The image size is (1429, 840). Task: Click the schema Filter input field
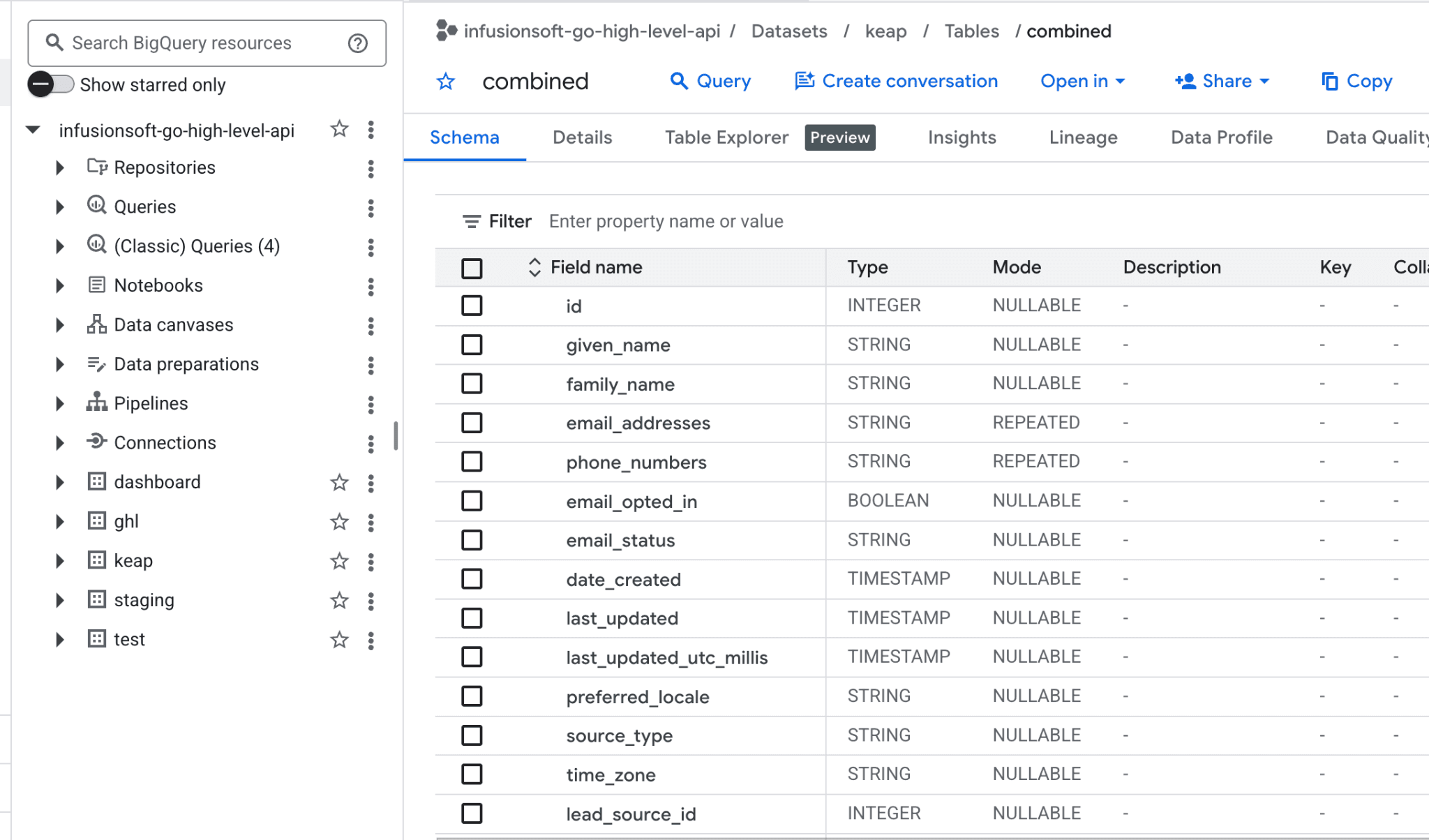pos(666,222)
